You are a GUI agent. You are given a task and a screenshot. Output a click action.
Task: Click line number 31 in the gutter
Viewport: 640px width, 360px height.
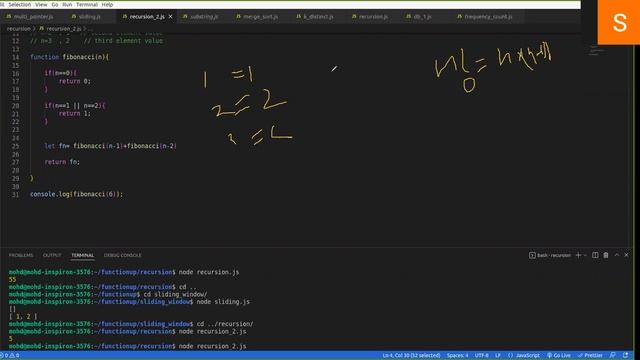[16, 194]
